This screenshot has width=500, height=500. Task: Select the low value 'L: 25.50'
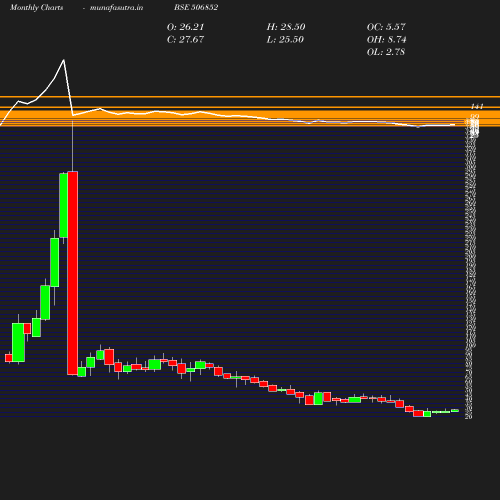(285, 39)
